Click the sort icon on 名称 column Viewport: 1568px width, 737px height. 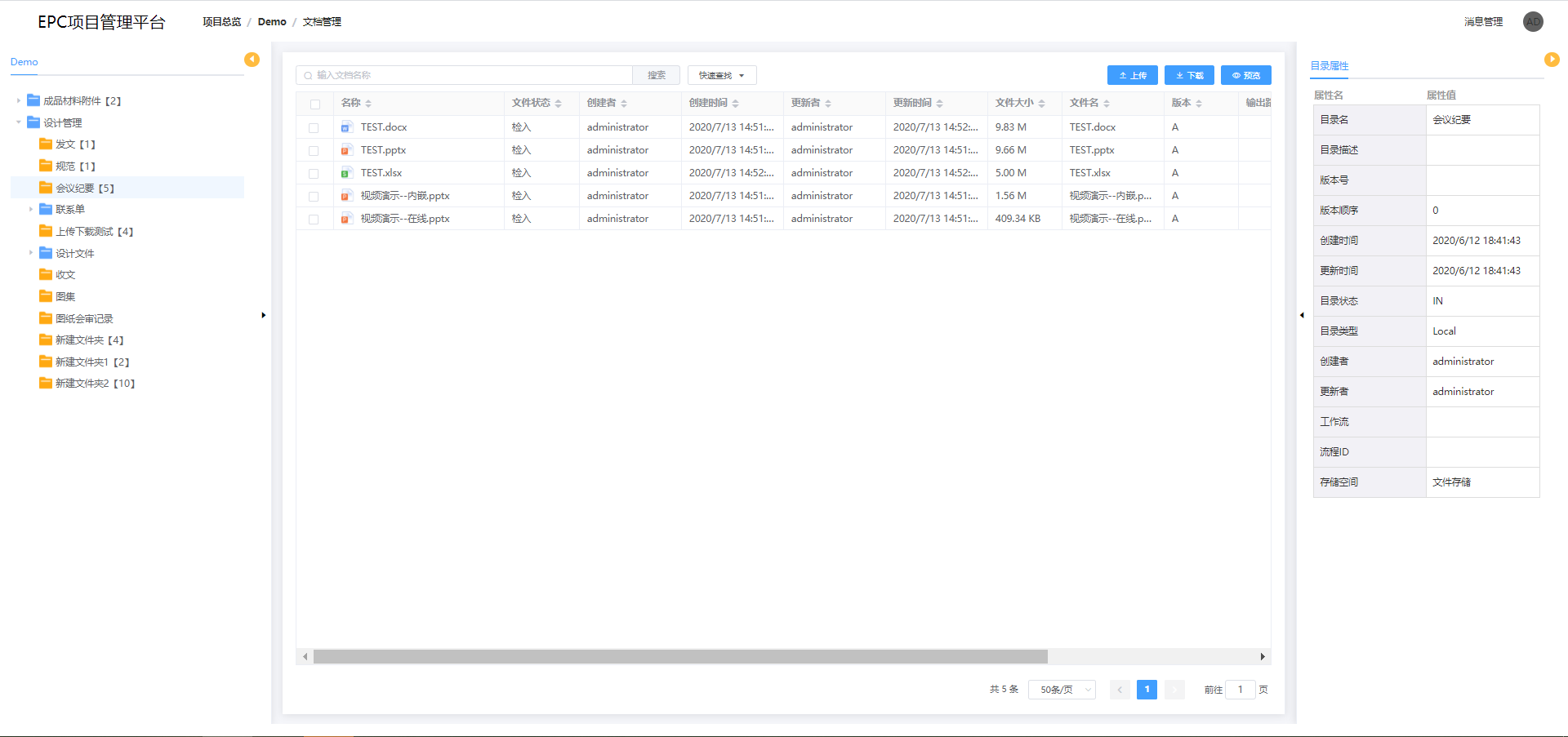(368, 104)
